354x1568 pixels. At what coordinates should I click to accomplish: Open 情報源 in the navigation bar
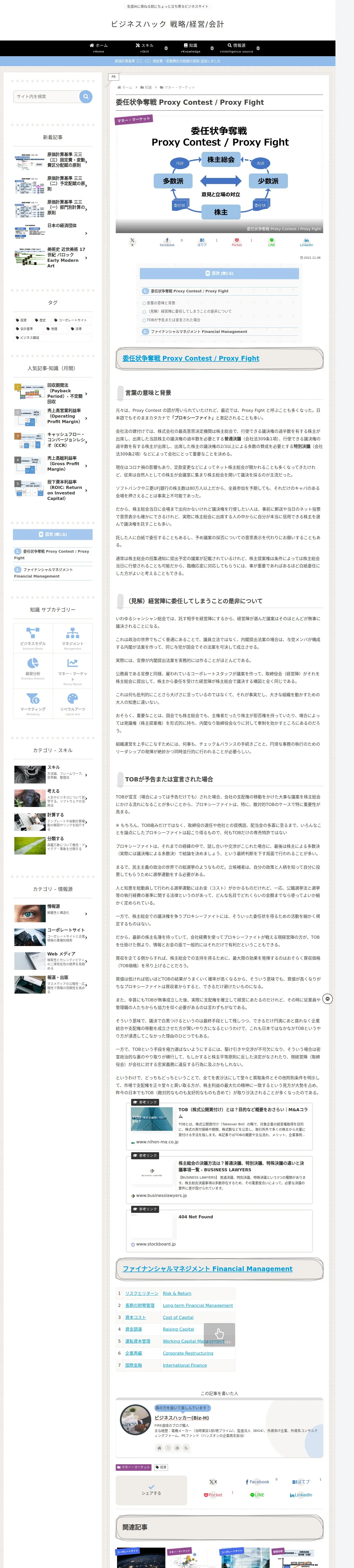[x=237, y=48]
